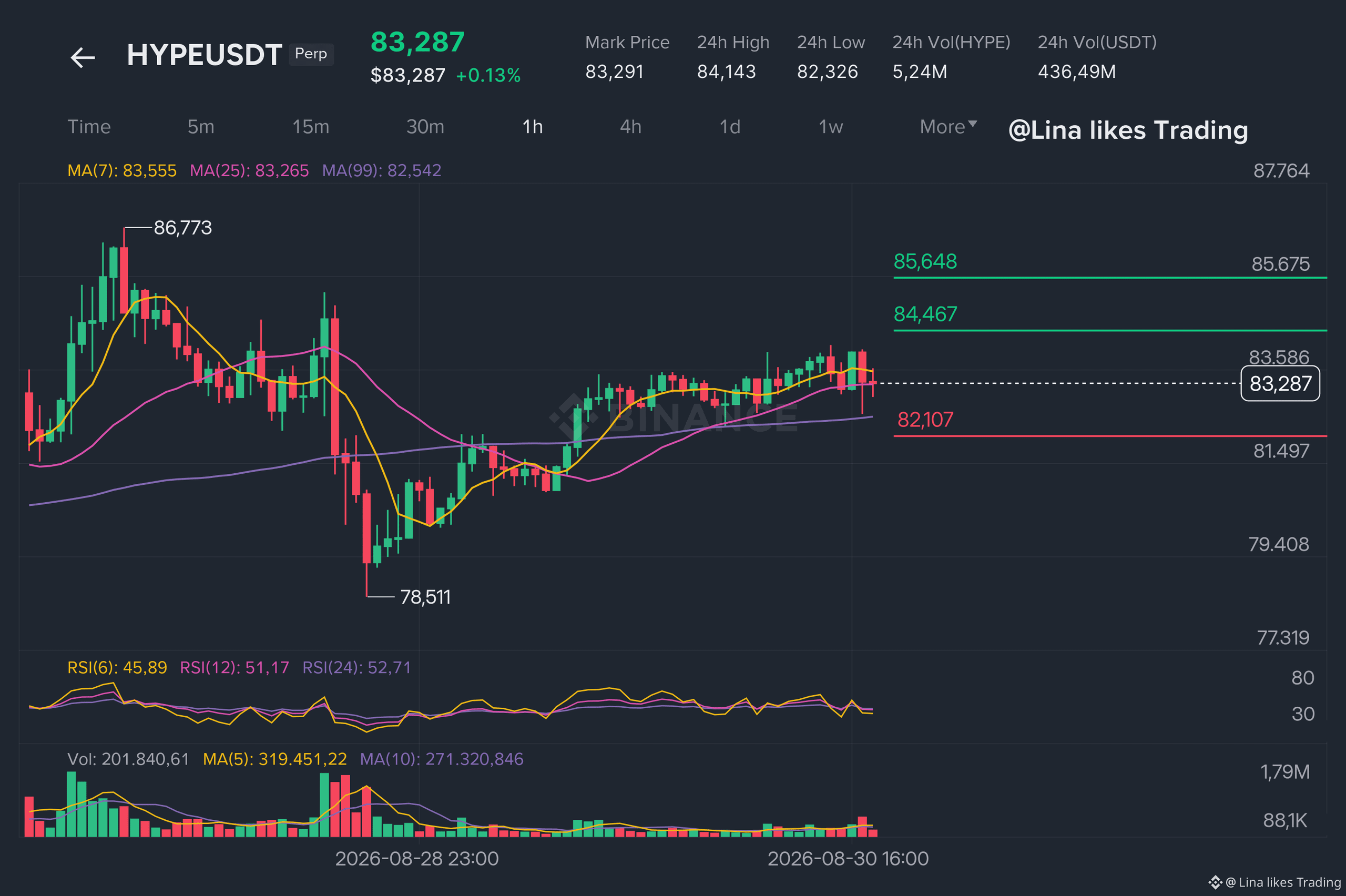Select the Time chart view tab

(x=89, y=126)
